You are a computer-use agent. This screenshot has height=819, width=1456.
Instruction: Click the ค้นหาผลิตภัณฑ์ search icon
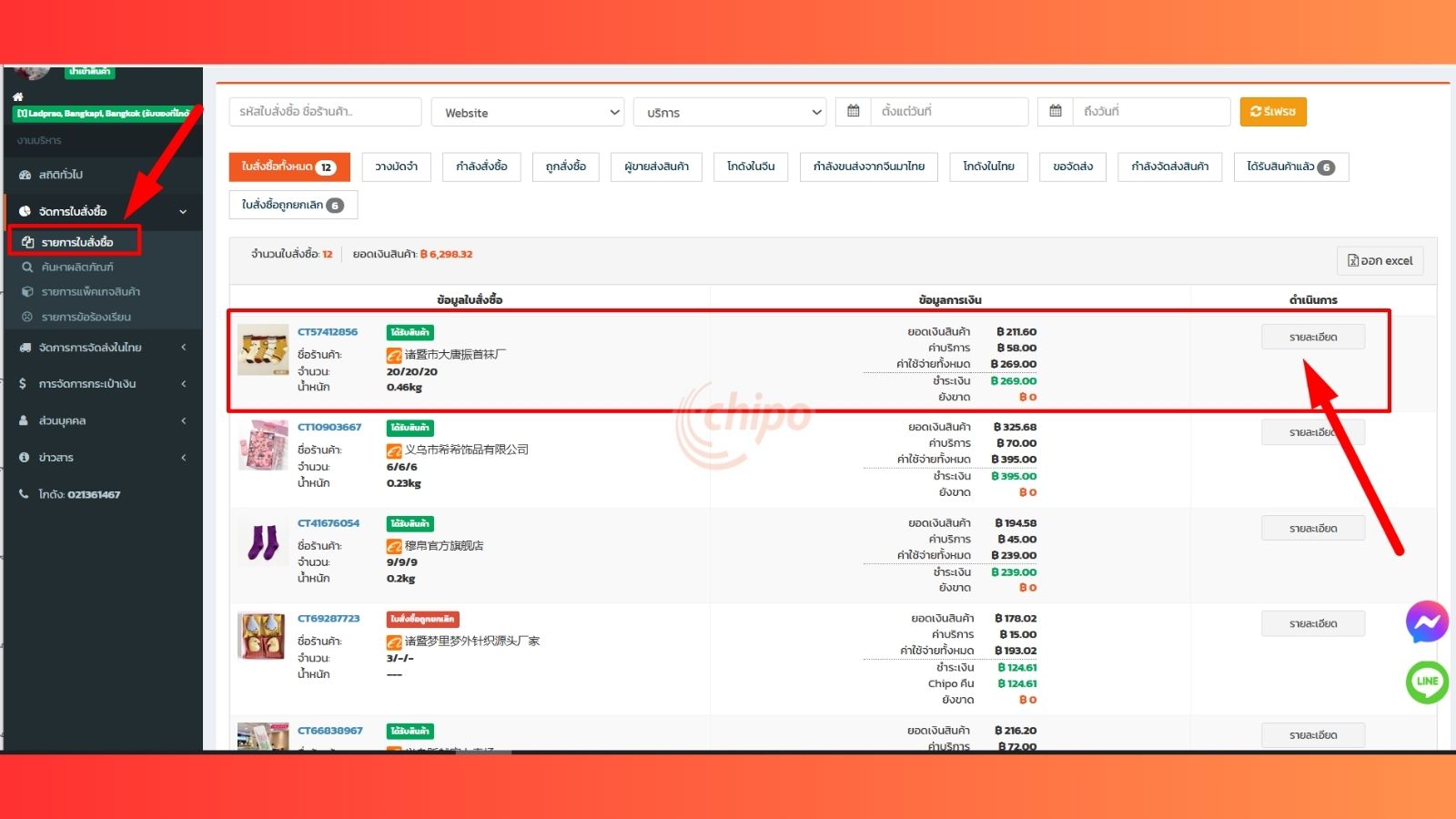(x=27, y=268)
